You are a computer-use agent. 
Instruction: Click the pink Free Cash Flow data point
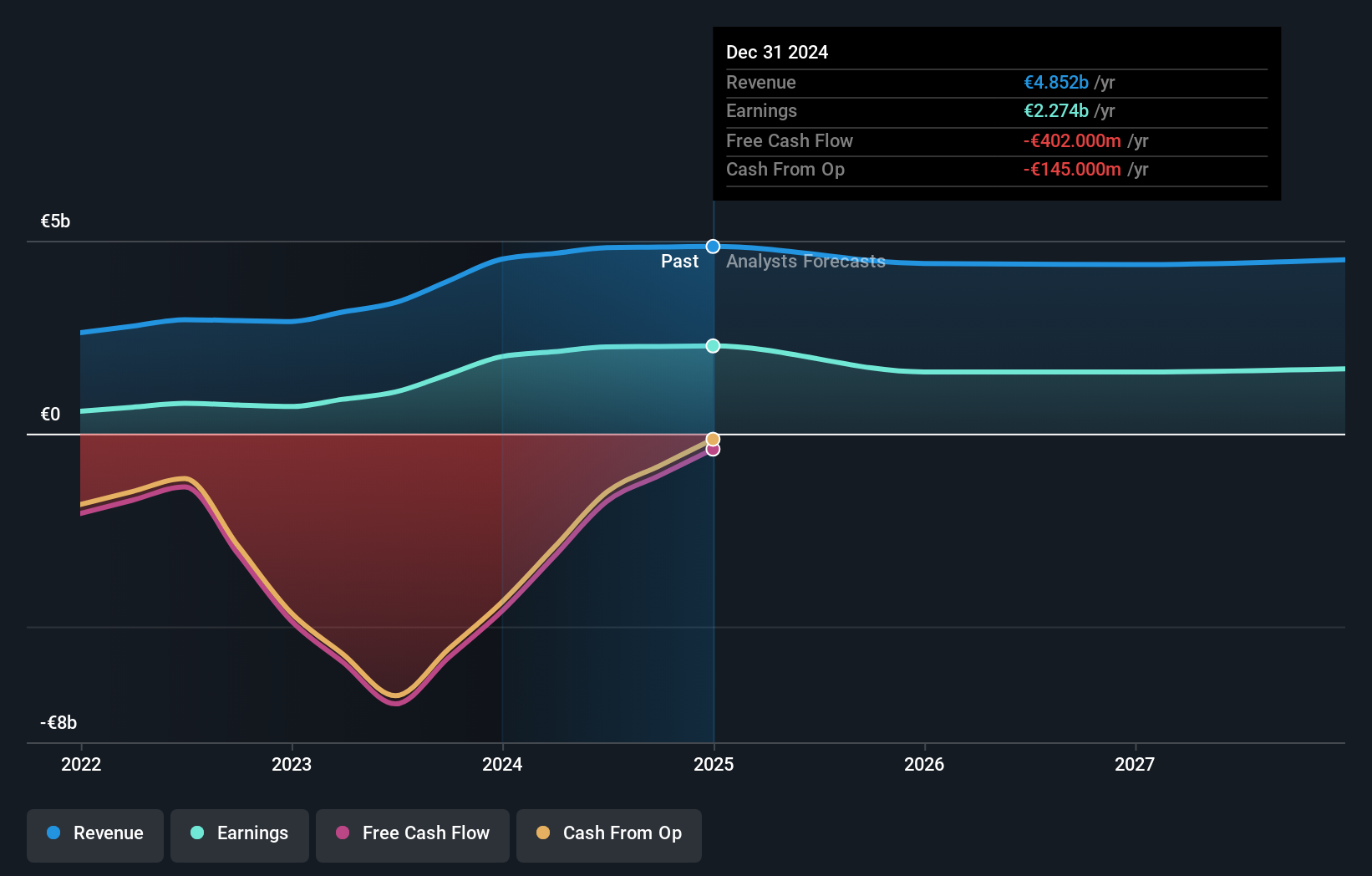(x=713, y=450)
